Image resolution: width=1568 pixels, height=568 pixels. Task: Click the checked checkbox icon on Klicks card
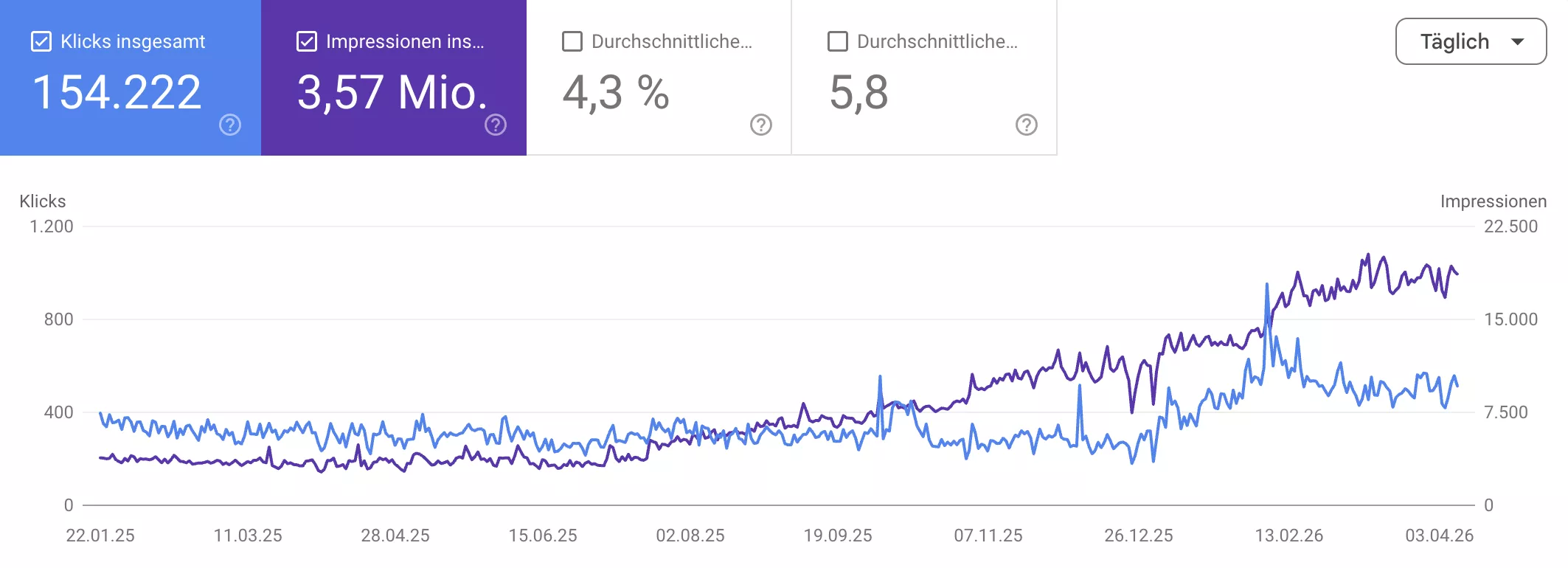coord(42,41)
